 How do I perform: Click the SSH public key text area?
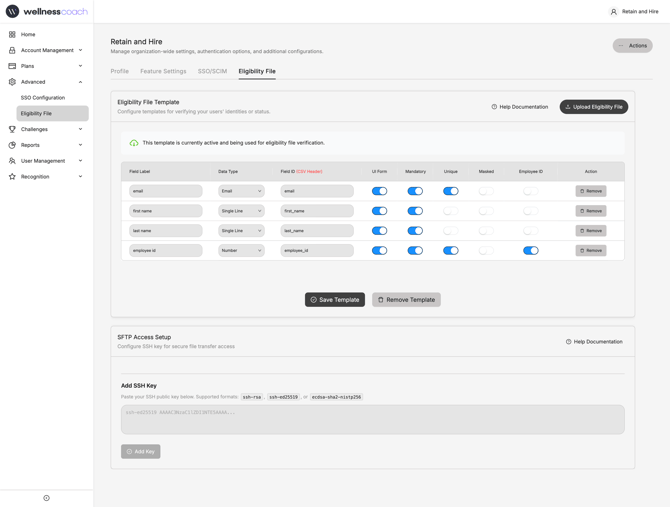(372, 419)
